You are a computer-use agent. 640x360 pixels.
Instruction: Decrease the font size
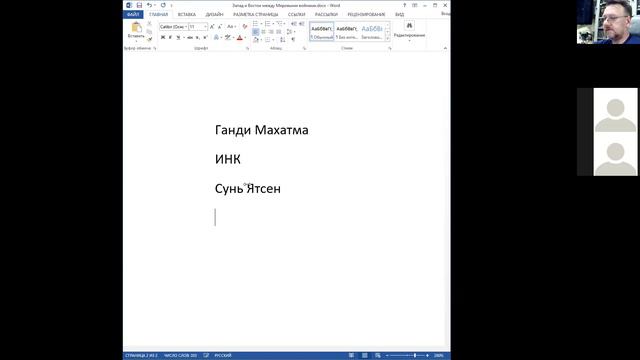click(220, 27)
